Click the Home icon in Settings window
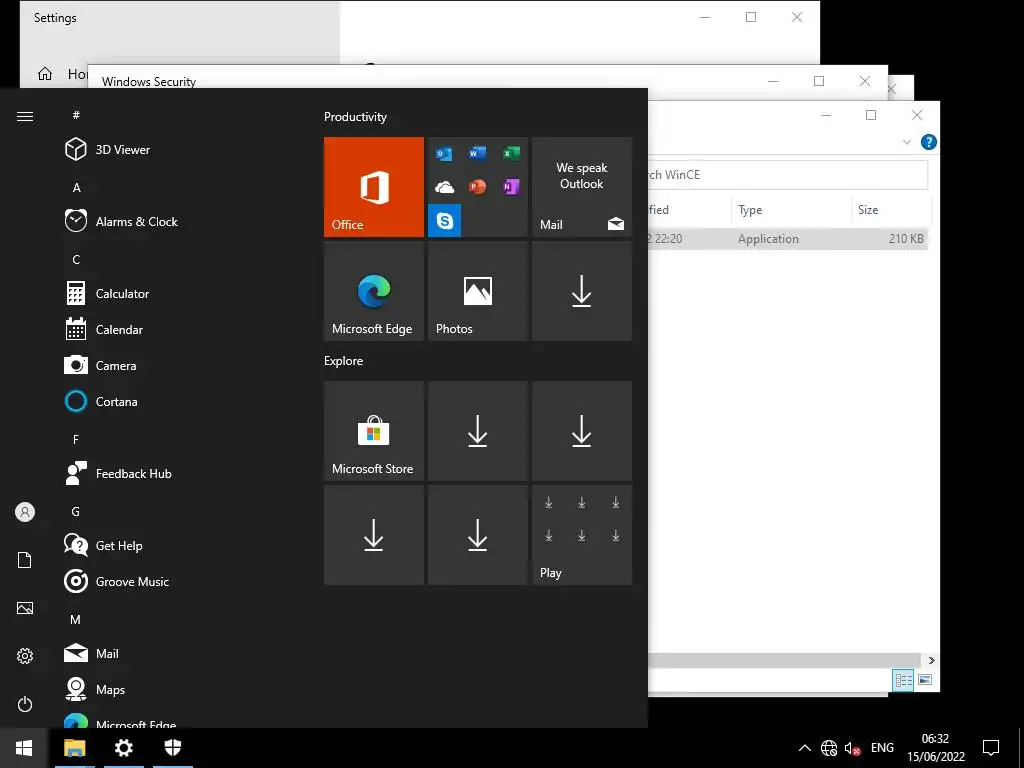This screenshot has width=1024, height=768. tap(44, 74)
